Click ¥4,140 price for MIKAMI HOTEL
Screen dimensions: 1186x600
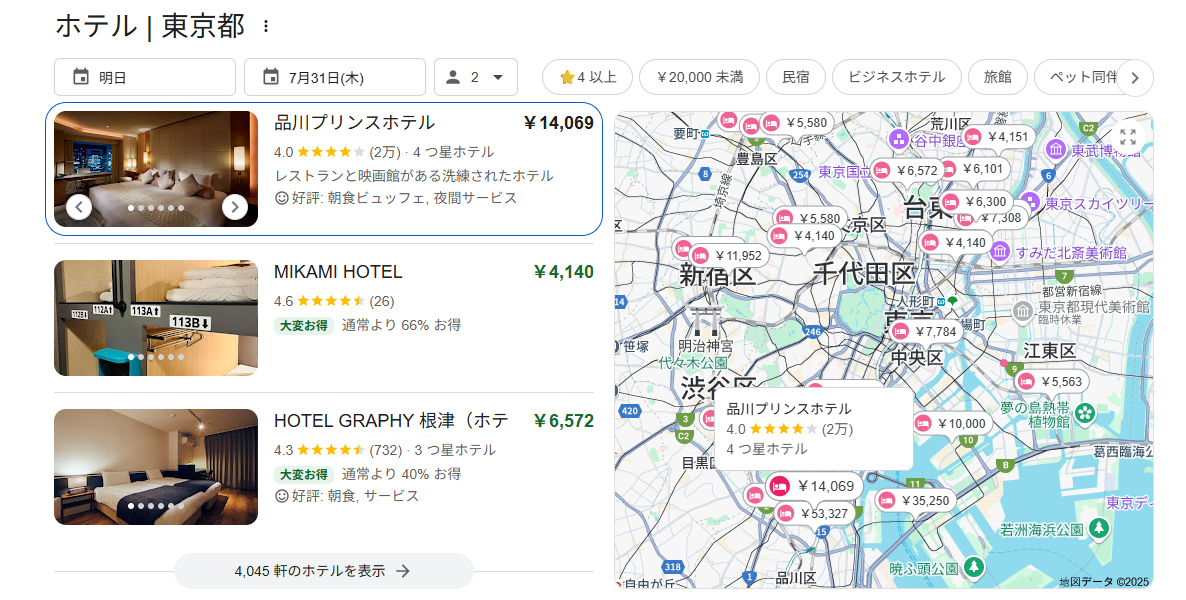click(x=564, y=272)
